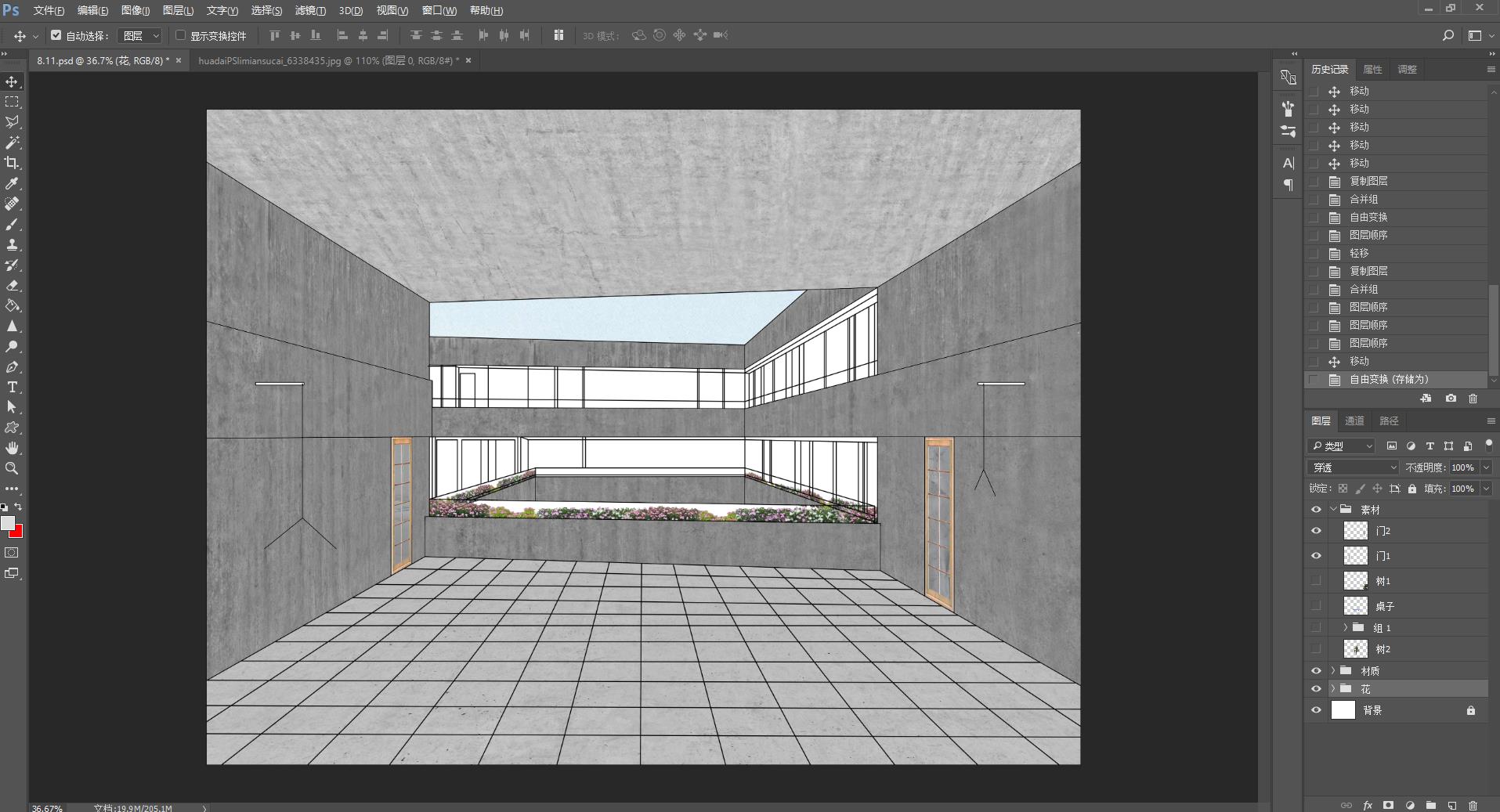Expand the 花 layer group

coord(1333,689)
